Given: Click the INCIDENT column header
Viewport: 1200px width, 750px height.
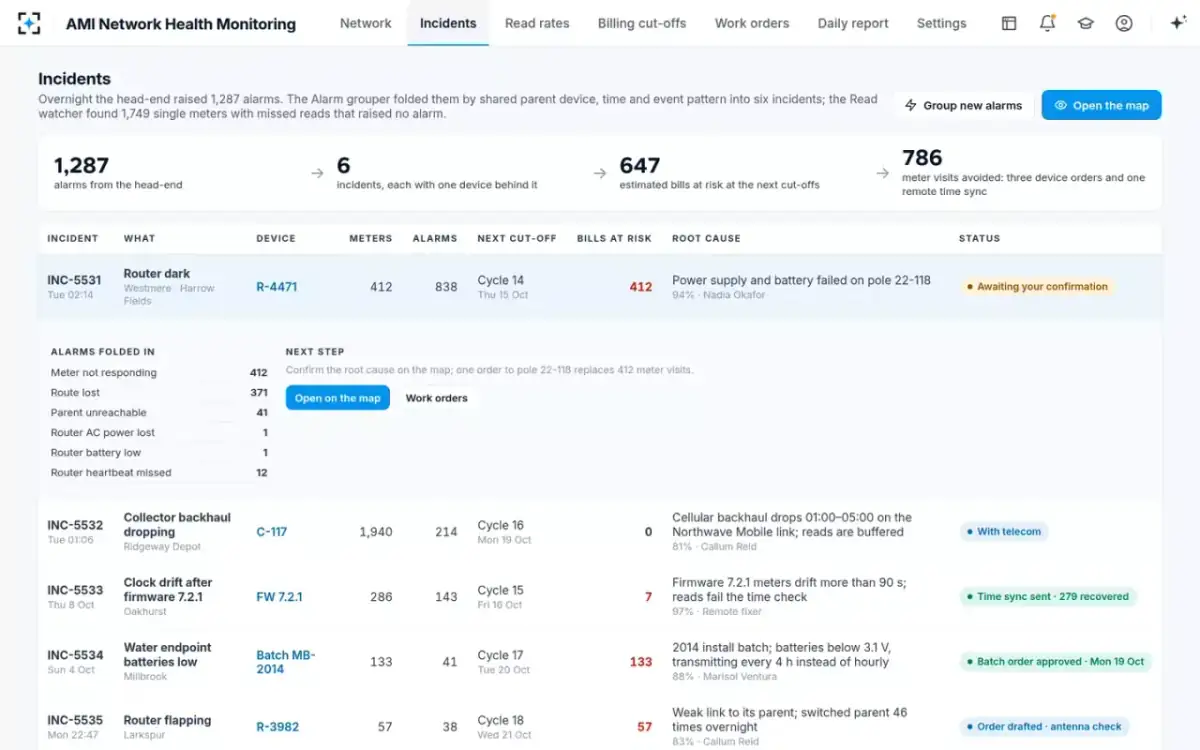Looking at the screenshot, I should 72,239.
